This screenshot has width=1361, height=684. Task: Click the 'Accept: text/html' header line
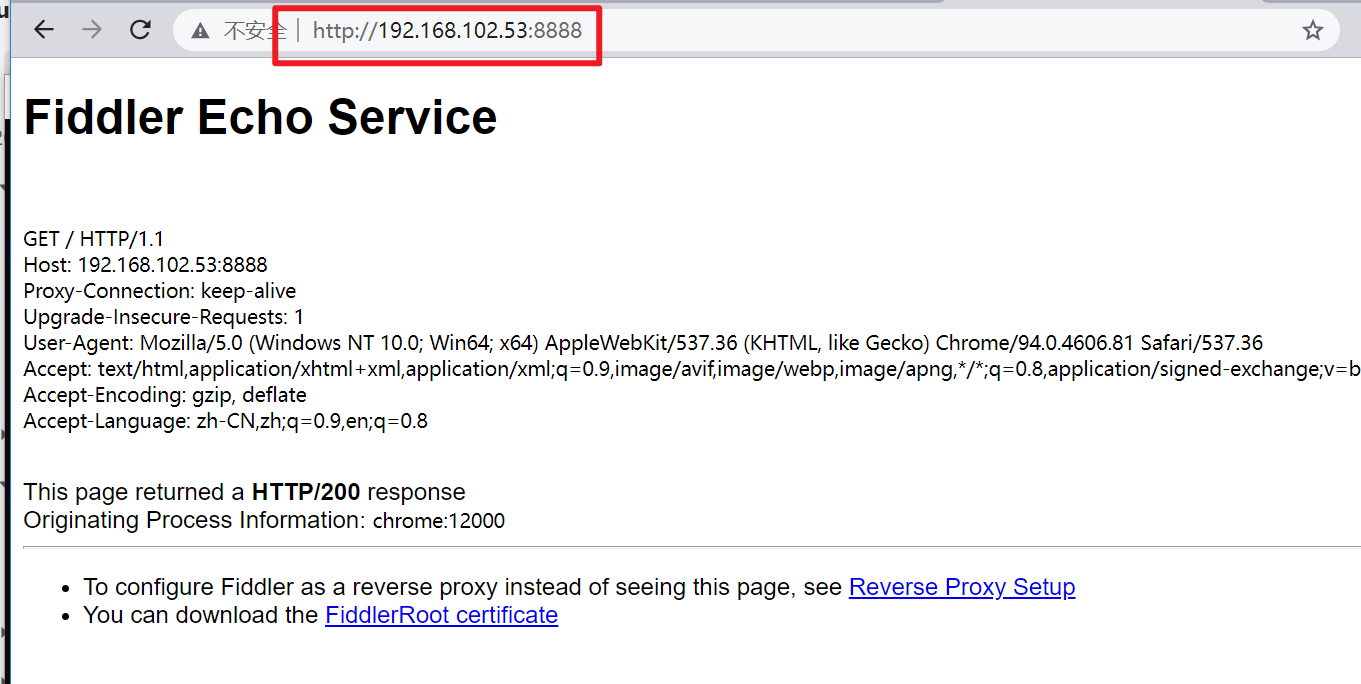[692, 369]
